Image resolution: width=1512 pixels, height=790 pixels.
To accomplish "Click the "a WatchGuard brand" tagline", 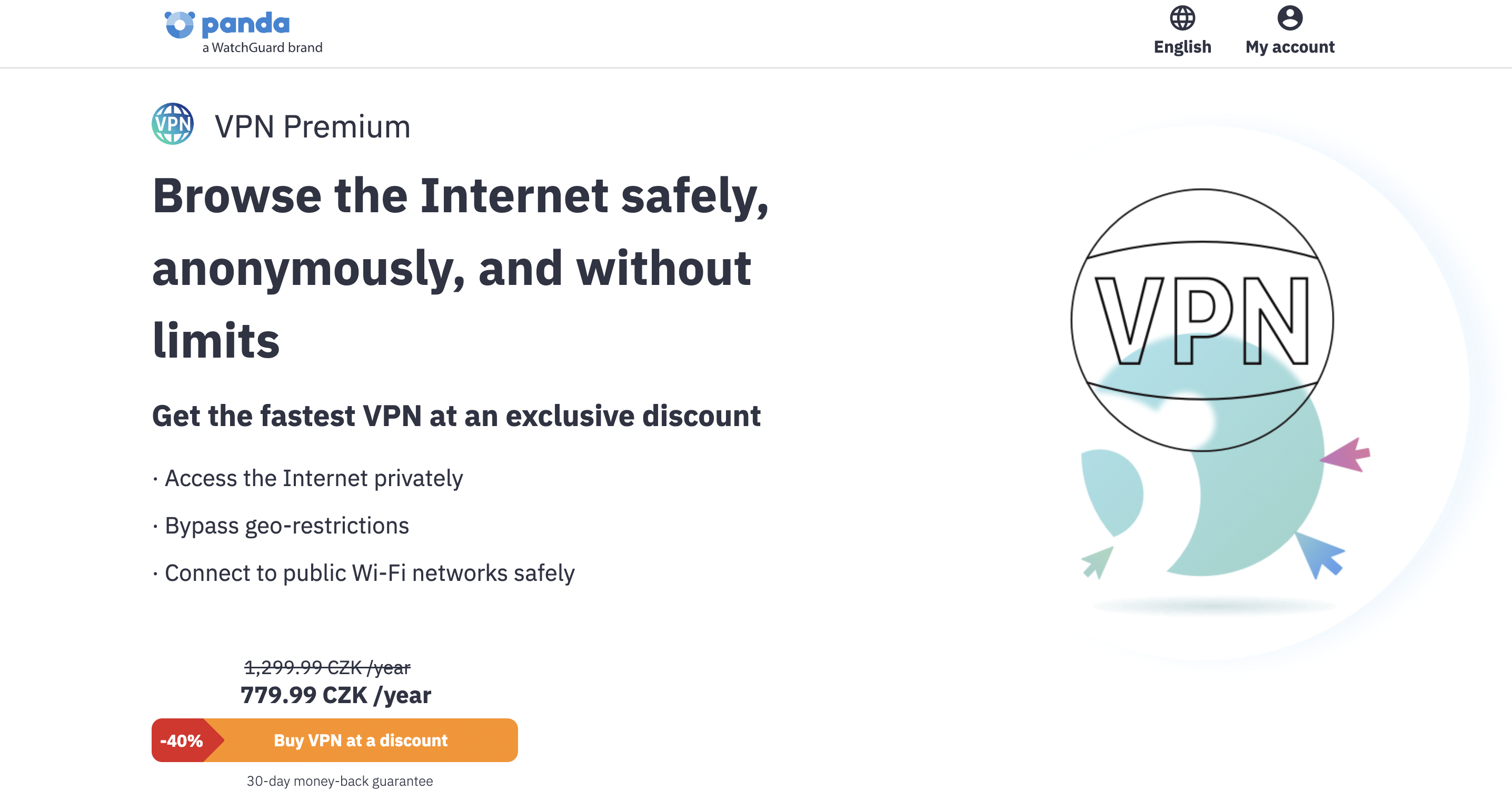I will [x=262, y=47].
